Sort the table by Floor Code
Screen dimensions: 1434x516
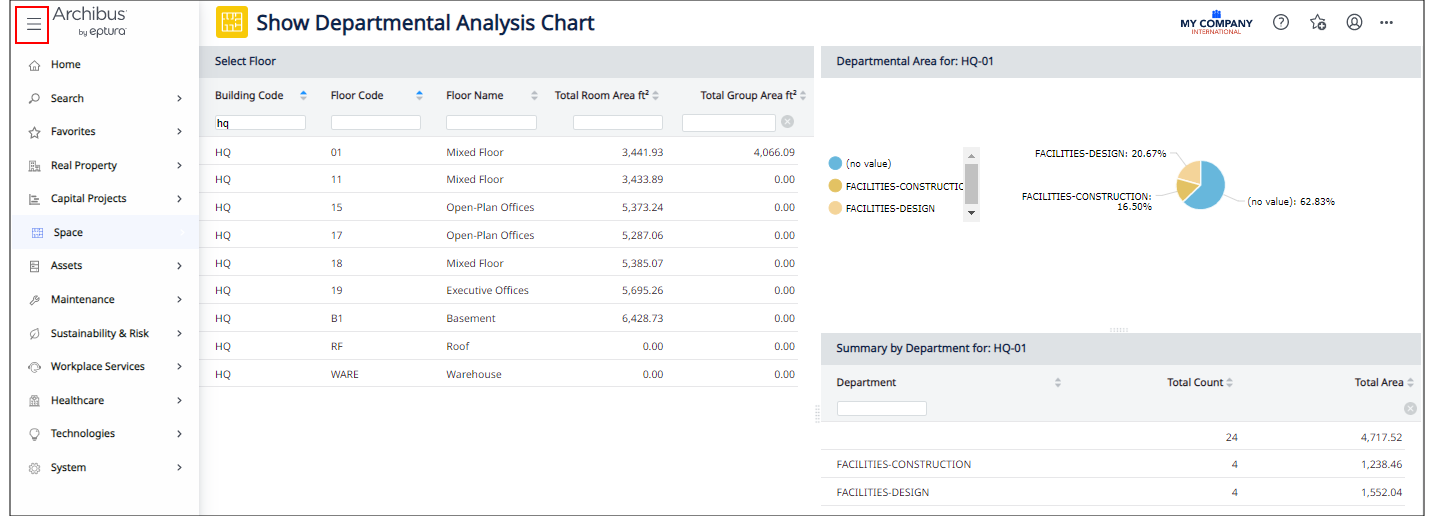click(419, 96)
